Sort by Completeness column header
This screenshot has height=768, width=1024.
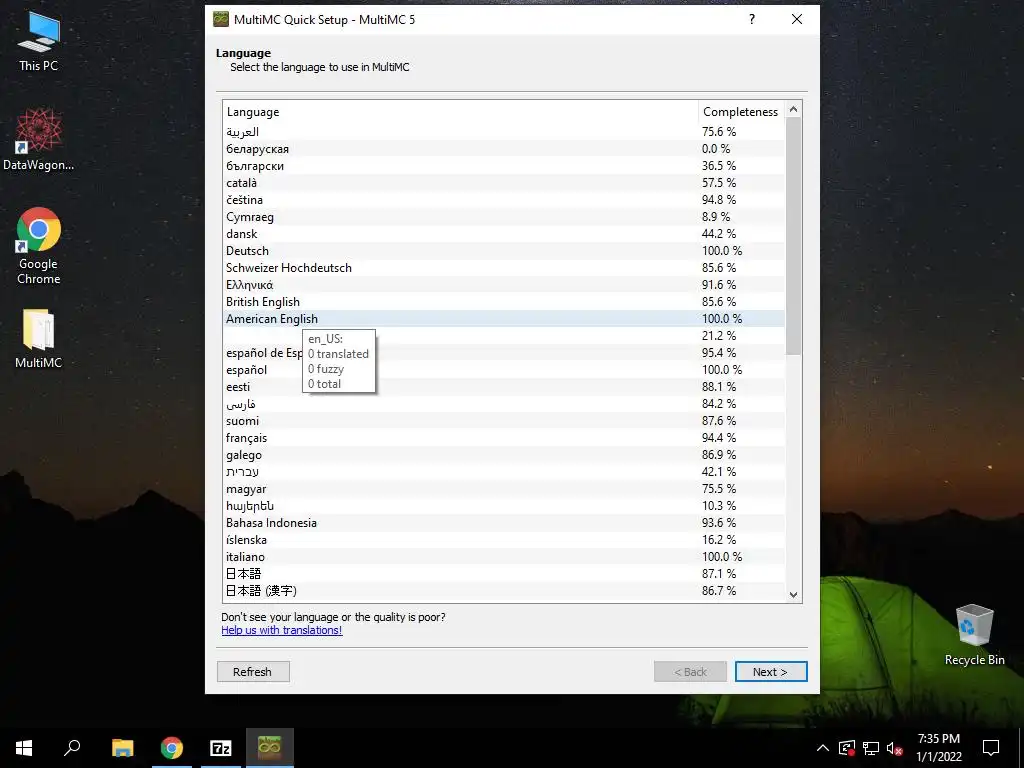click(x=741, y=112)
